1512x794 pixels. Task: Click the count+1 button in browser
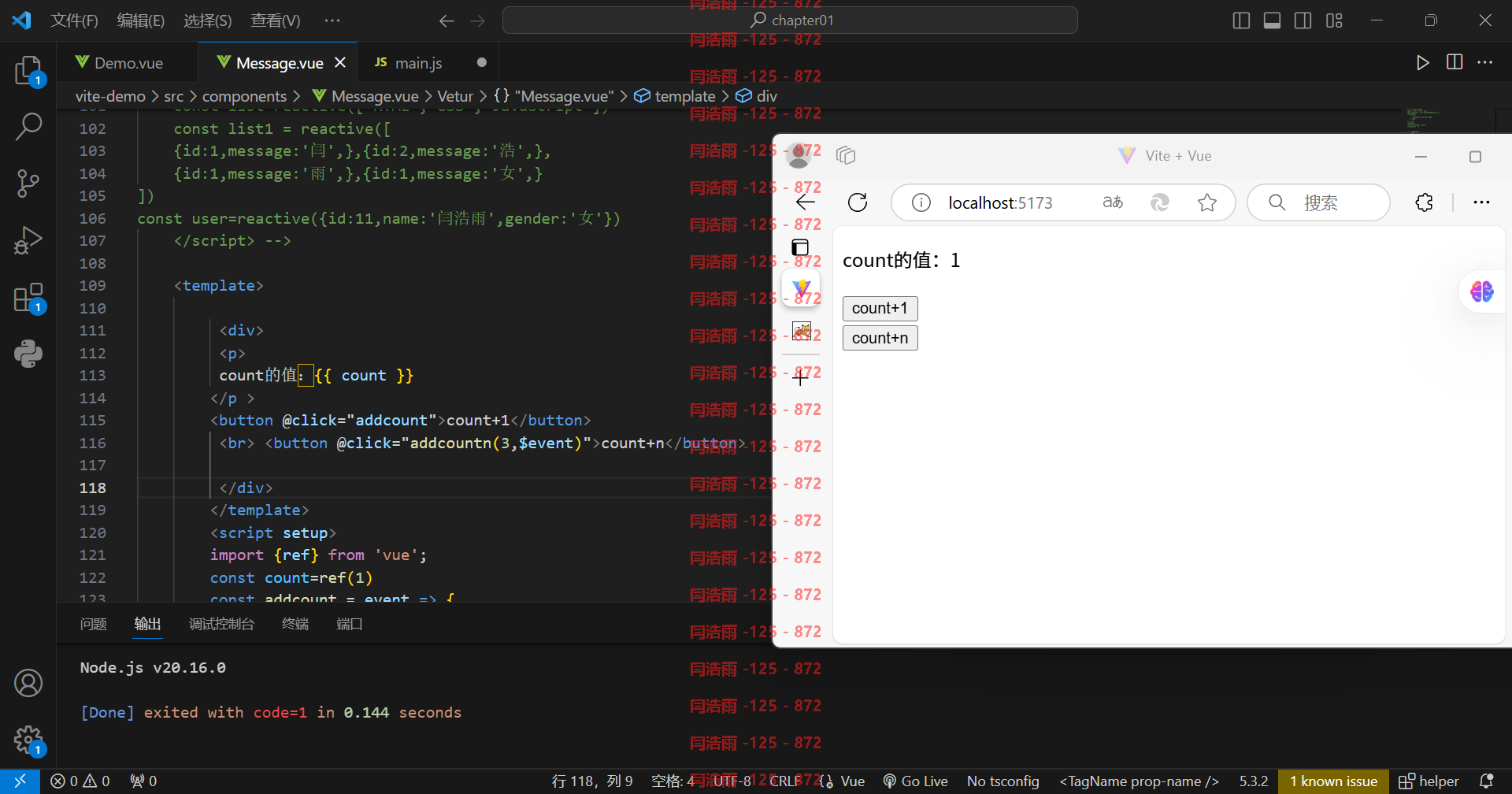880,308
